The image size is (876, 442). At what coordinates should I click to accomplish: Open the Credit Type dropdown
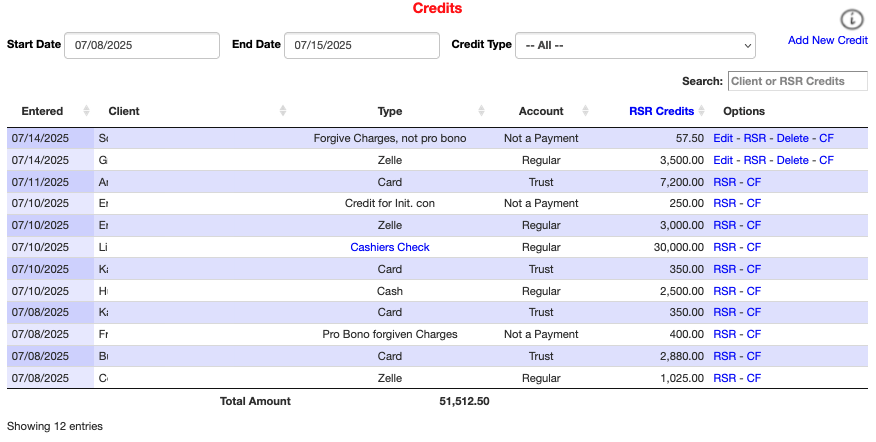(x=635, y=45)
